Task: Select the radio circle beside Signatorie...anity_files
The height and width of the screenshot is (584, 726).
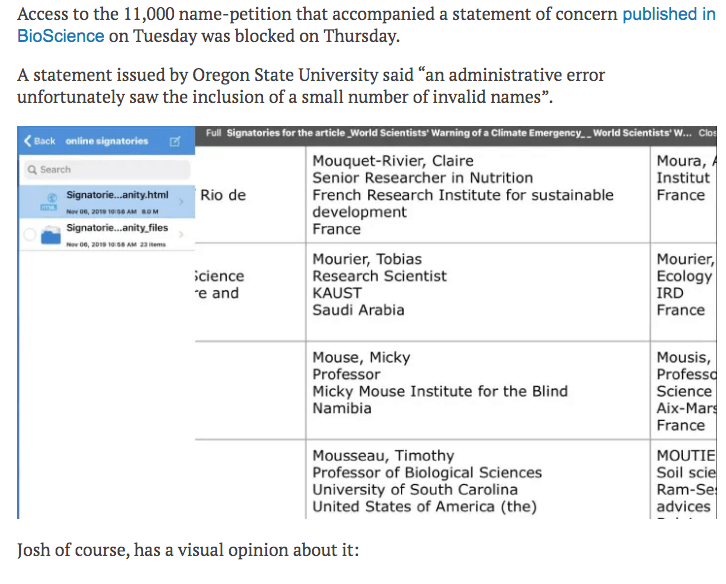Action: [30, 236]
